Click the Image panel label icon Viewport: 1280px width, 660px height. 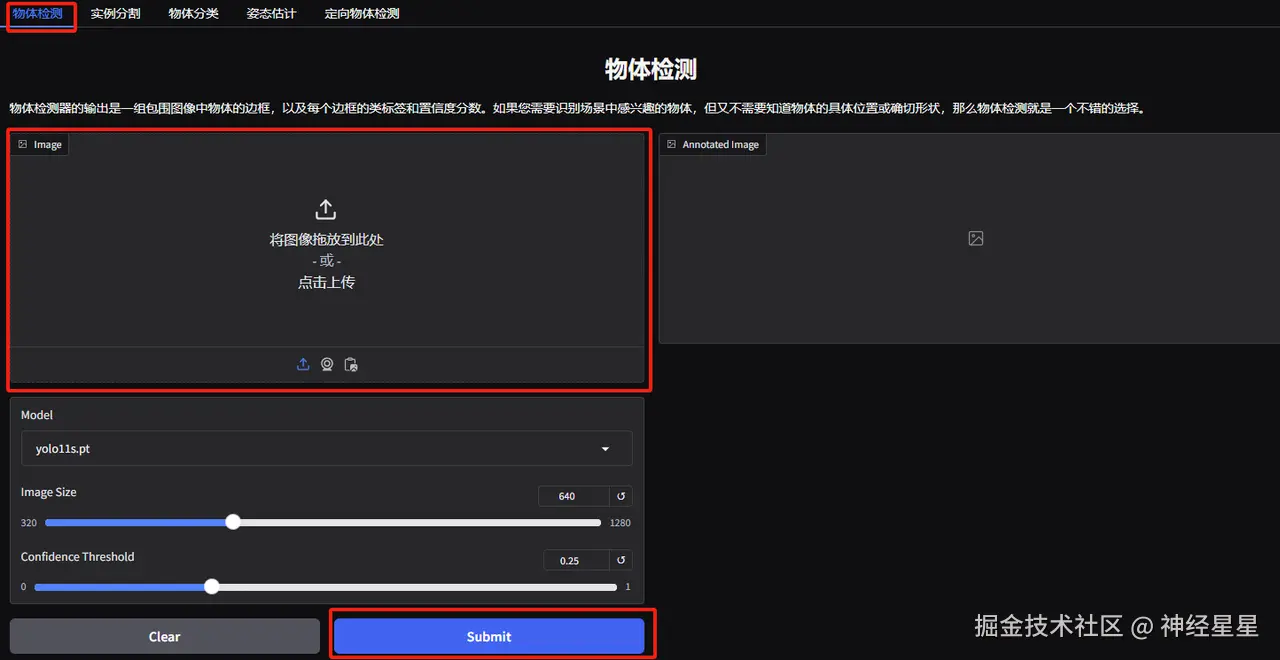24,143
